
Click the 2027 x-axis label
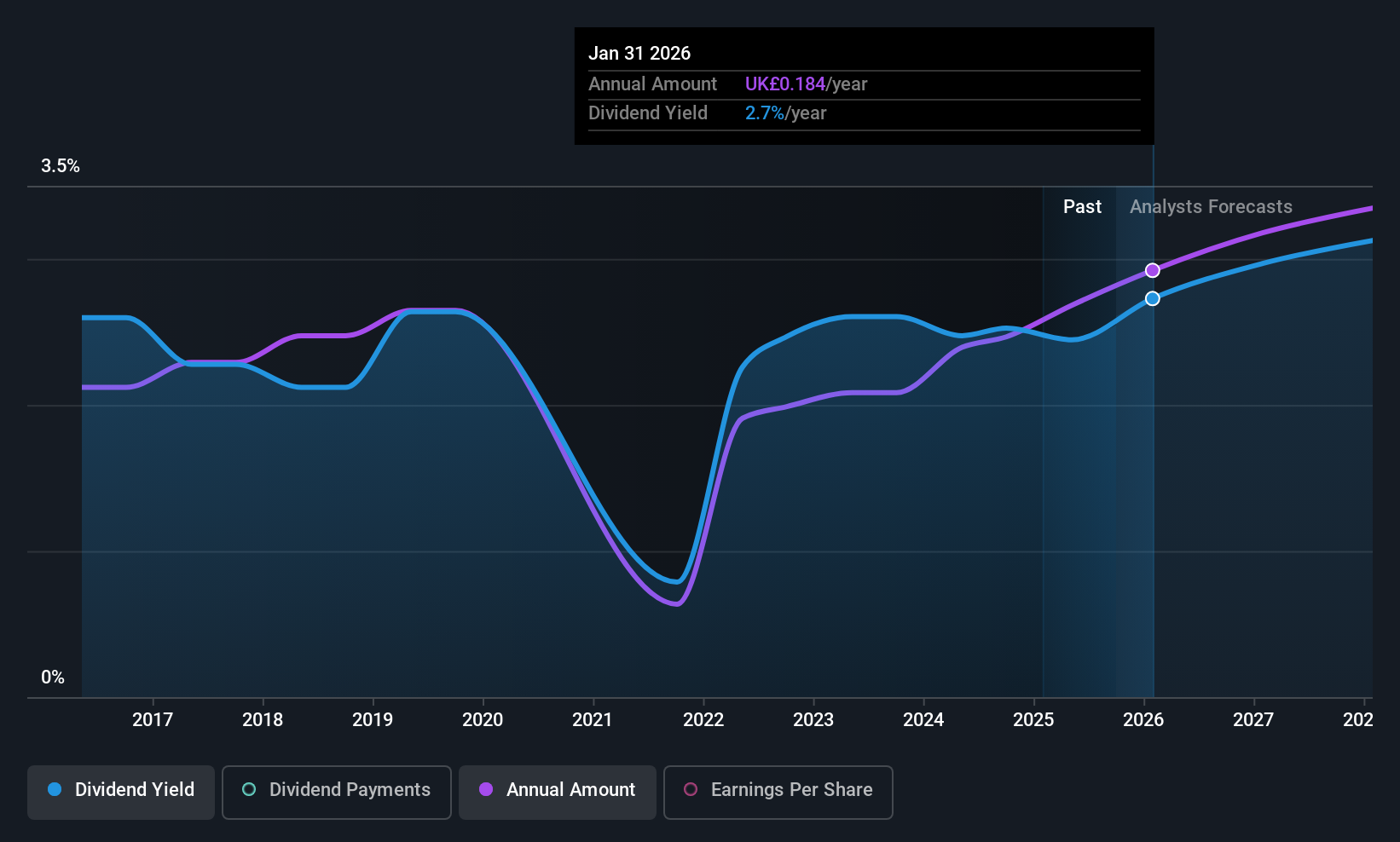click(1253, 720)
